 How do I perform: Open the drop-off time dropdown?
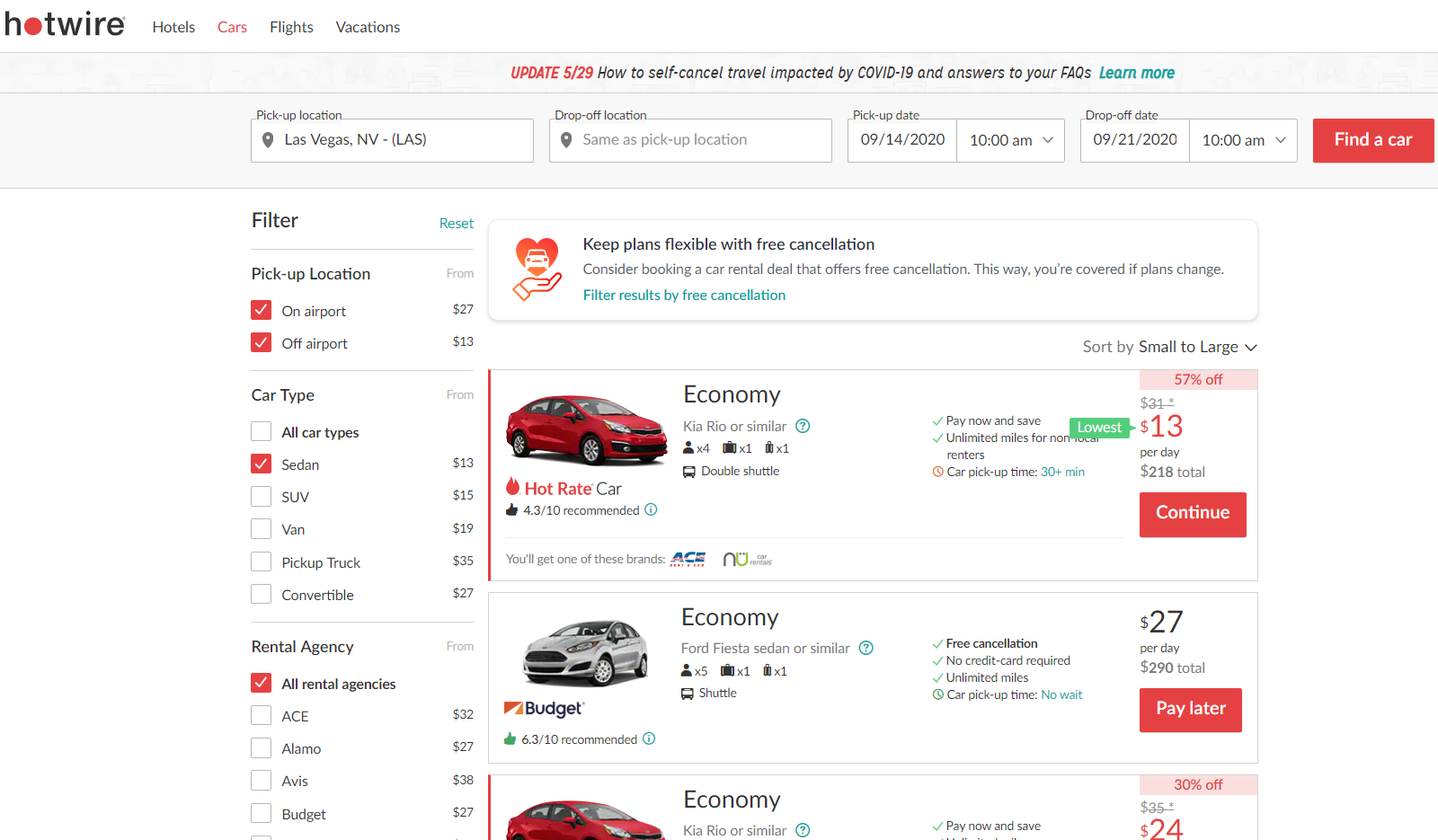tap(1244, 140)
